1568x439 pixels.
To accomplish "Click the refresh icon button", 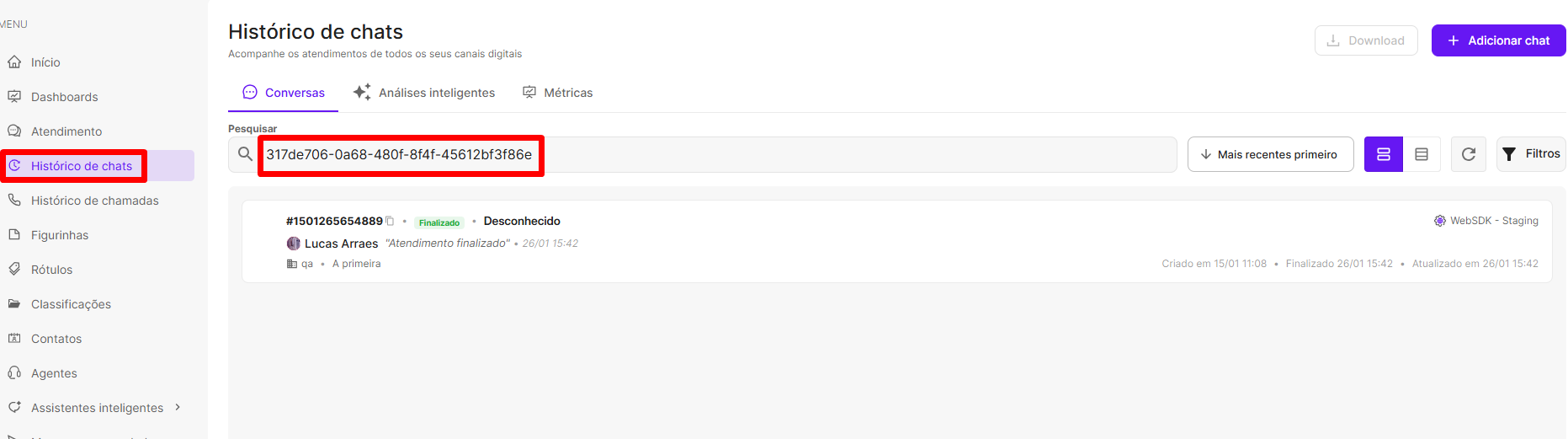I will [x=1468, y=154].
